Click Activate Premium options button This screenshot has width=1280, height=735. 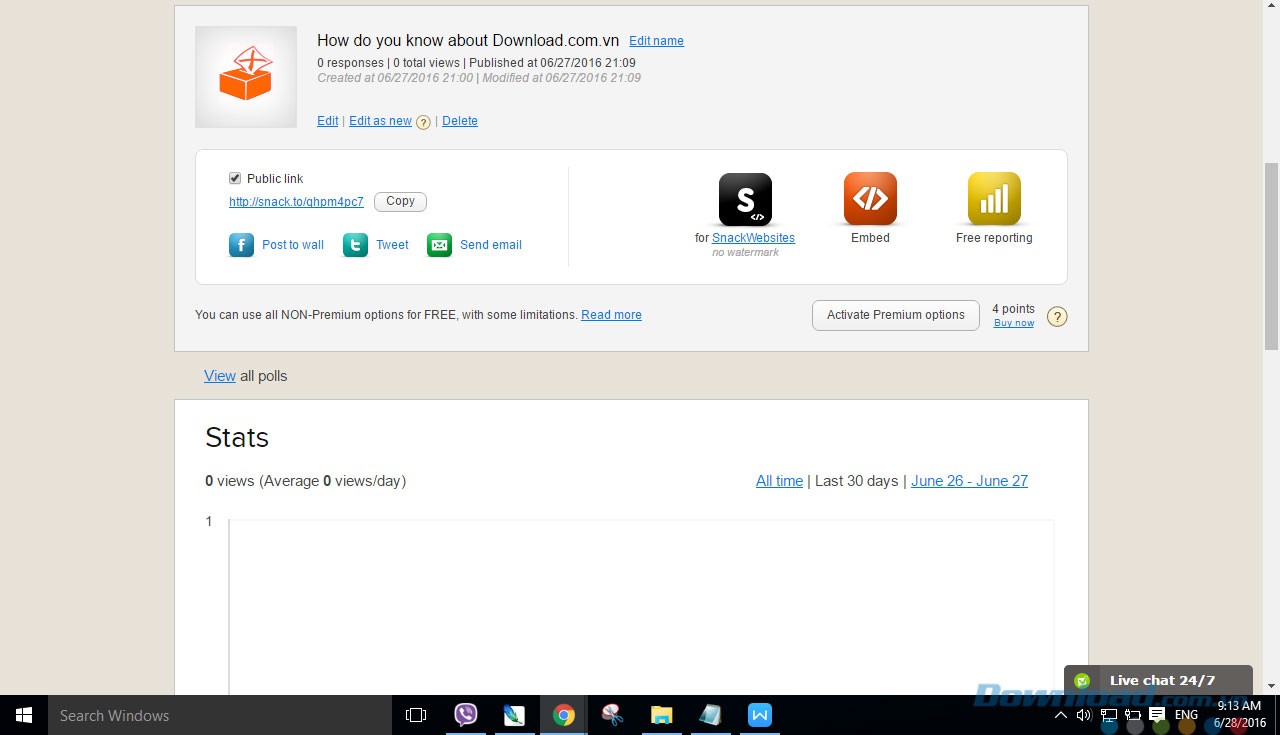[895, 315]
